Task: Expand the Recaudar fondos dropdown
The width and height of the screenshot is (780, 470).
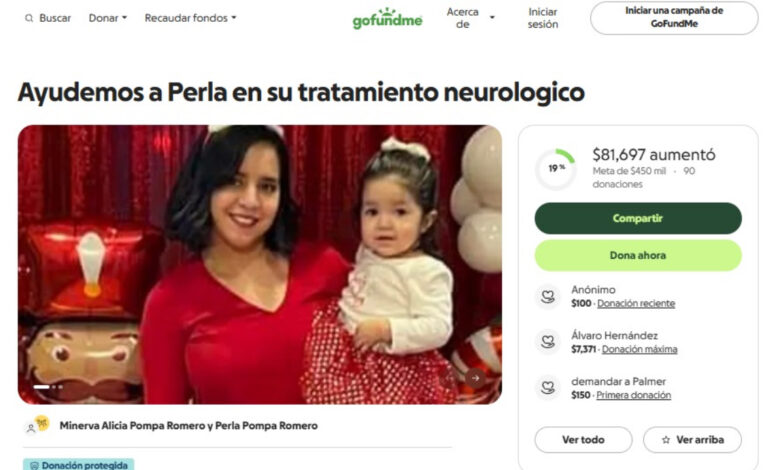Action: (x=191, y=18)
